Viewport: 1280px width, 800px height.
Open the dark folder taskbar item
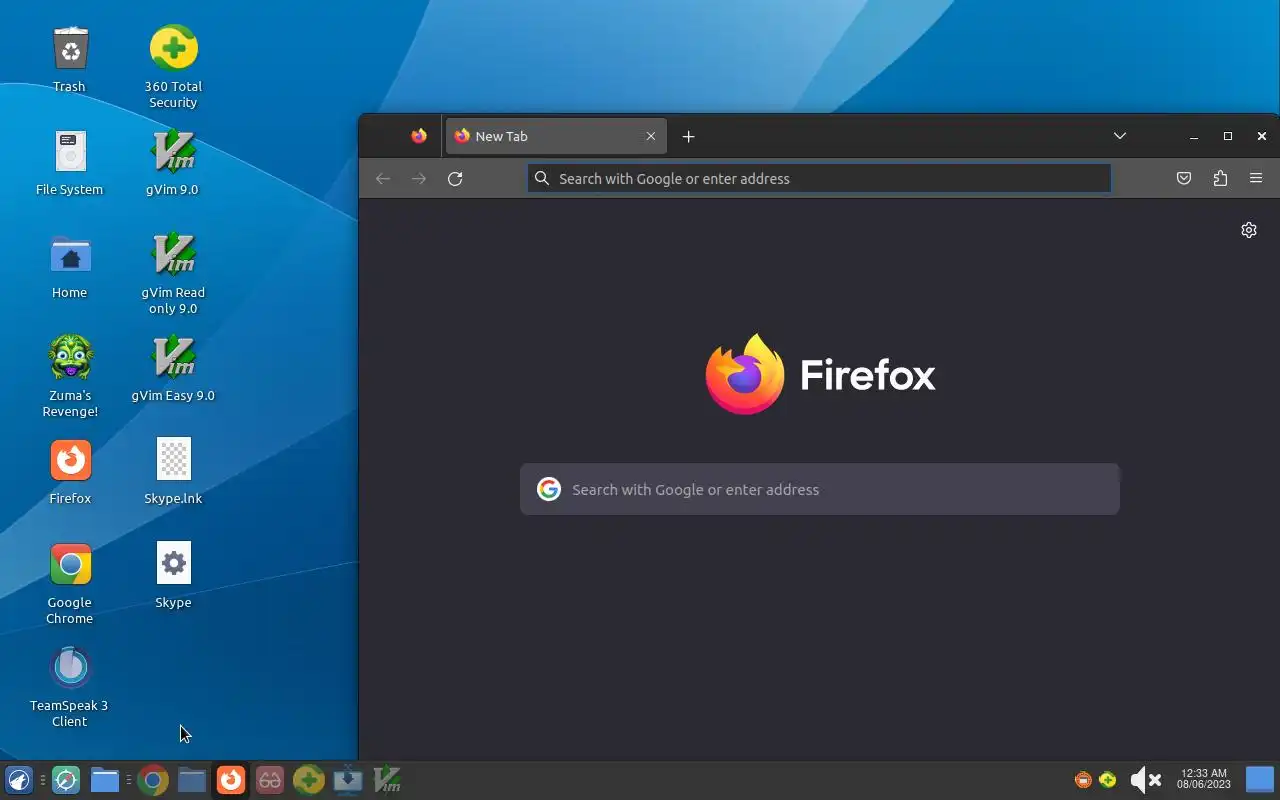(x=192, y=780)
